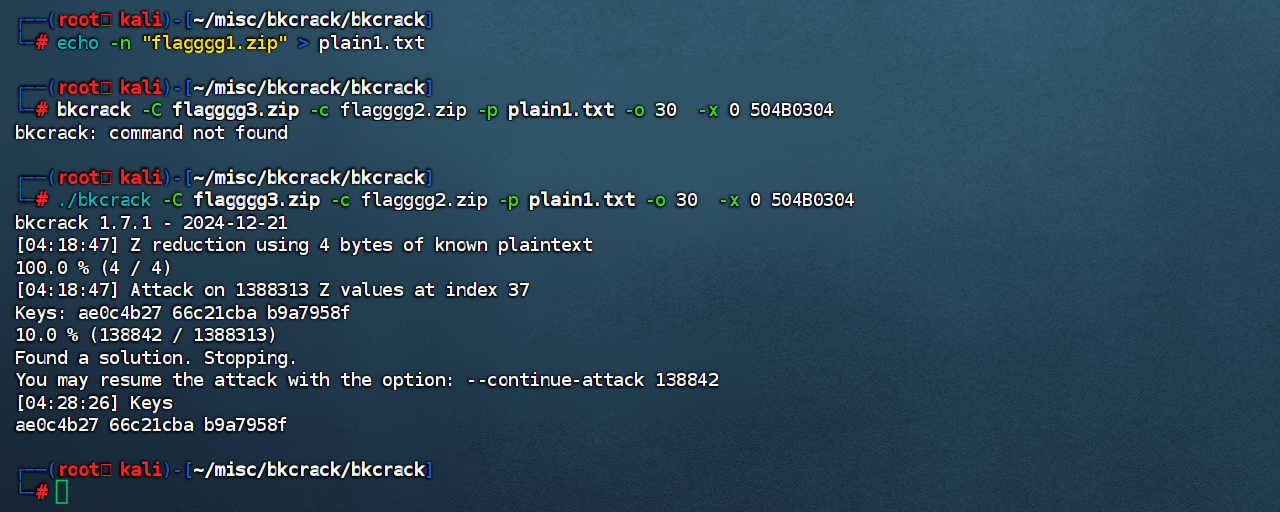Click 'flagggg3.zip' in the './bkcrack' command
Viewport: 1280px width, 512px height.
pyautogui.click(x=256, y=200)
